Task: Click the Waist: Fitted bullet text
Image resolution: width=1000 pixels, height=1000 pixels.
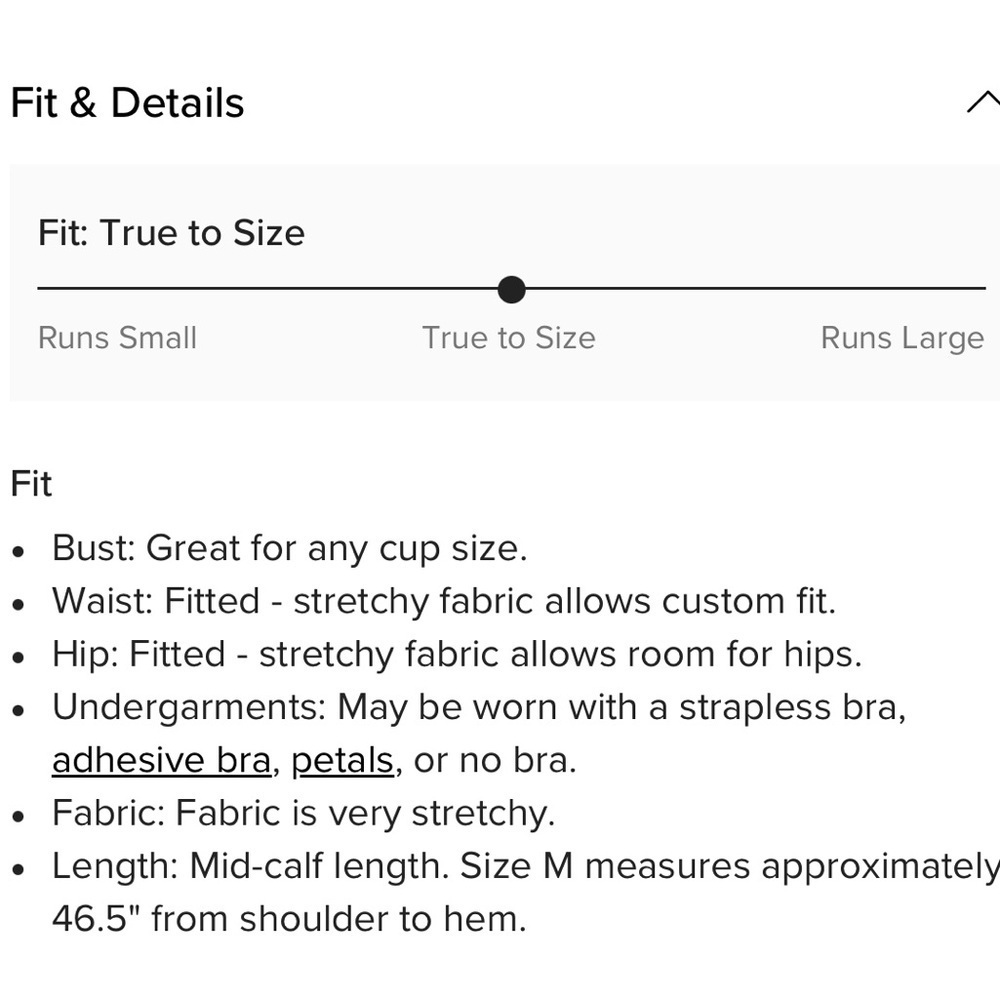Action: point(444,601)
